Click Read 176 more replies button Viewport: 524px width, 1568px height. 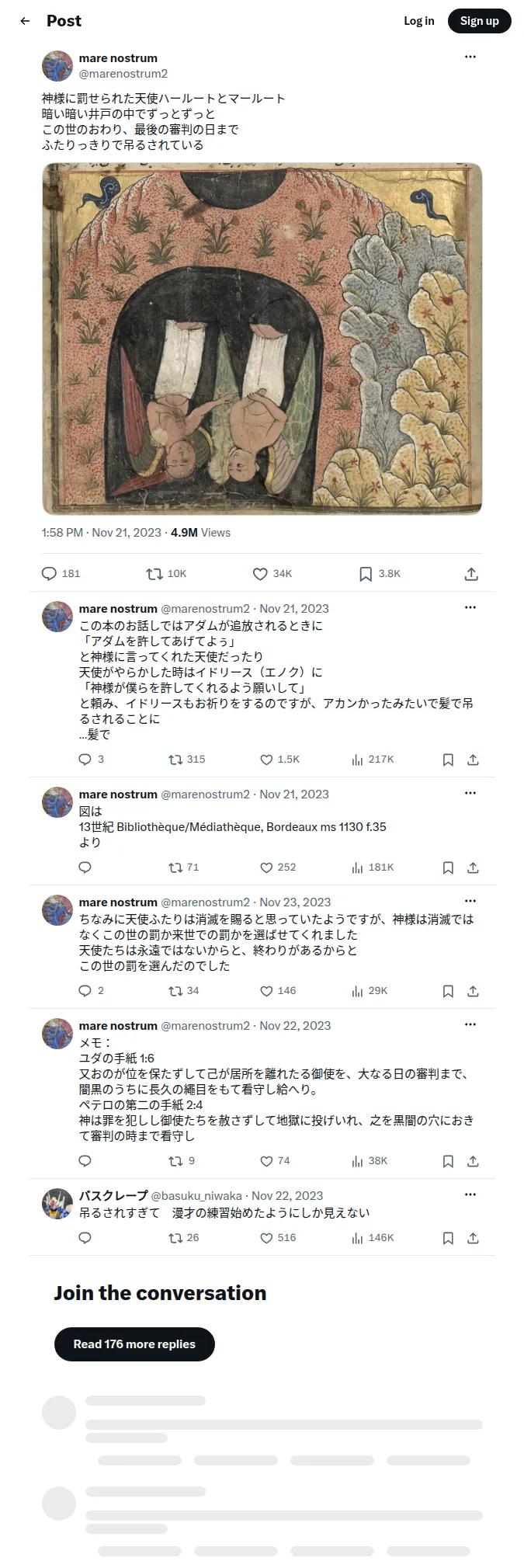pyautogui.click(x=134, y=1344)
